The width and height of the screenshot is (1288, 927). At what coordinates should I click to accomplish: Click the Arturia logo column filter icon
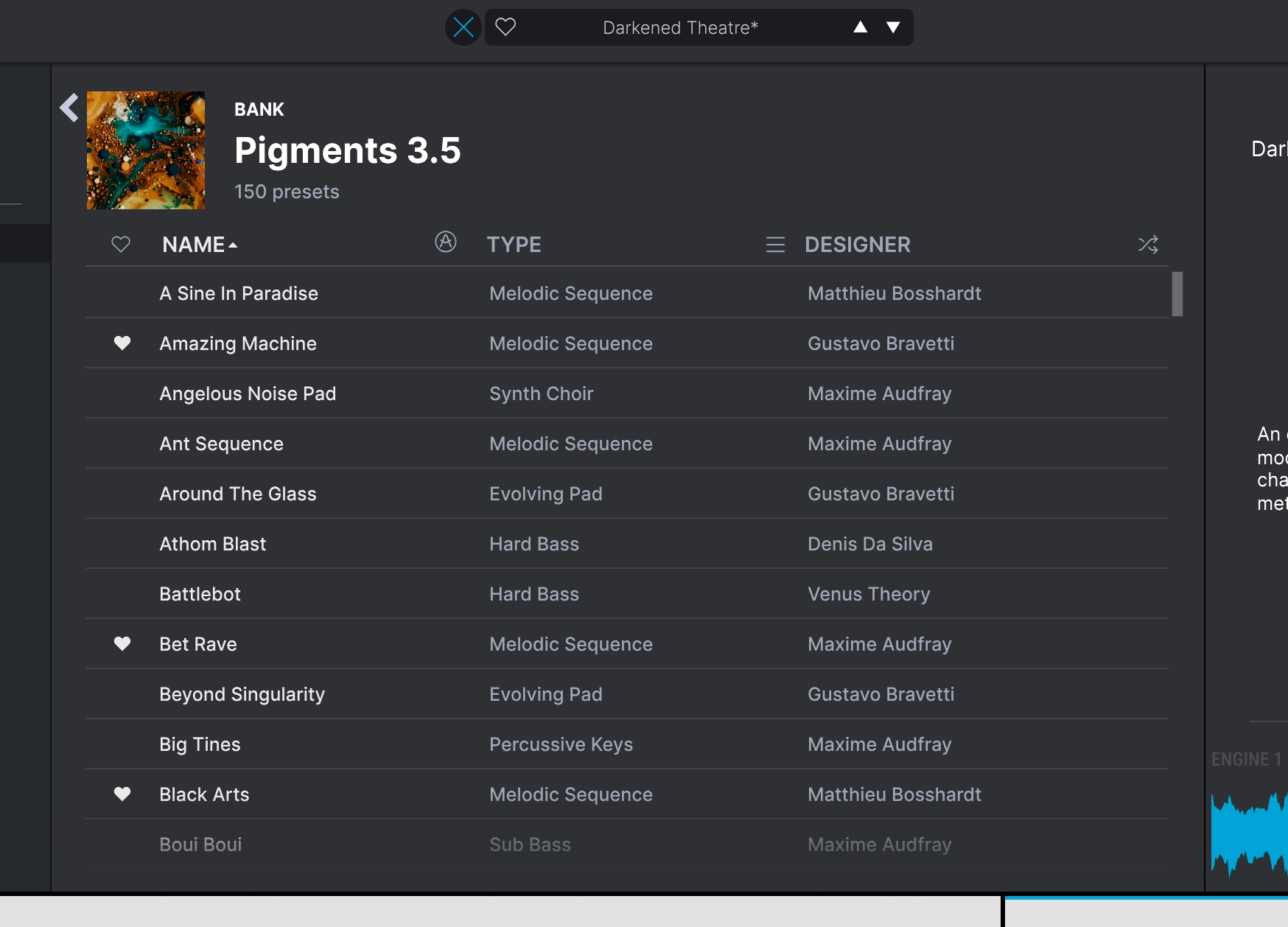[x=446, y=242]
